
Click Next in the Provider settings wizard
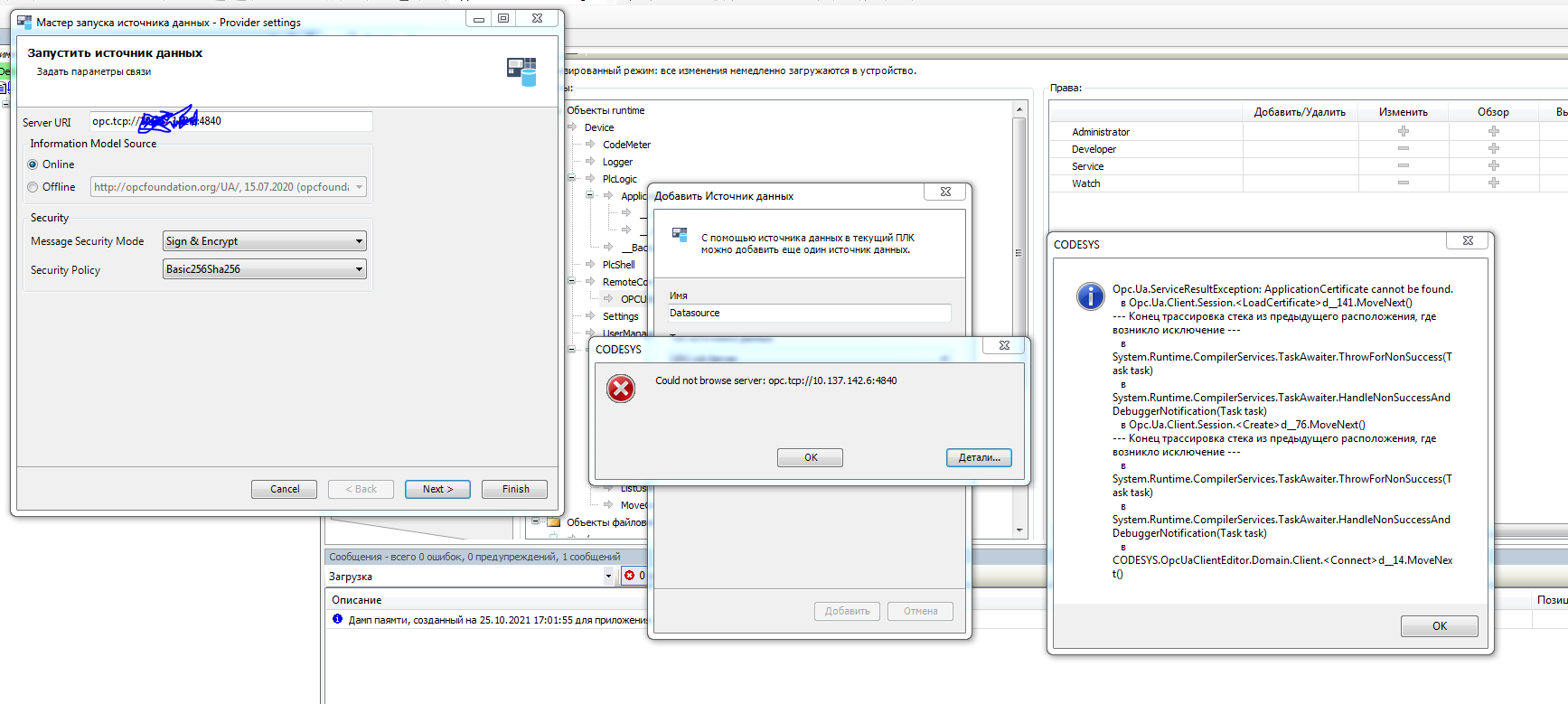[437, 489]
